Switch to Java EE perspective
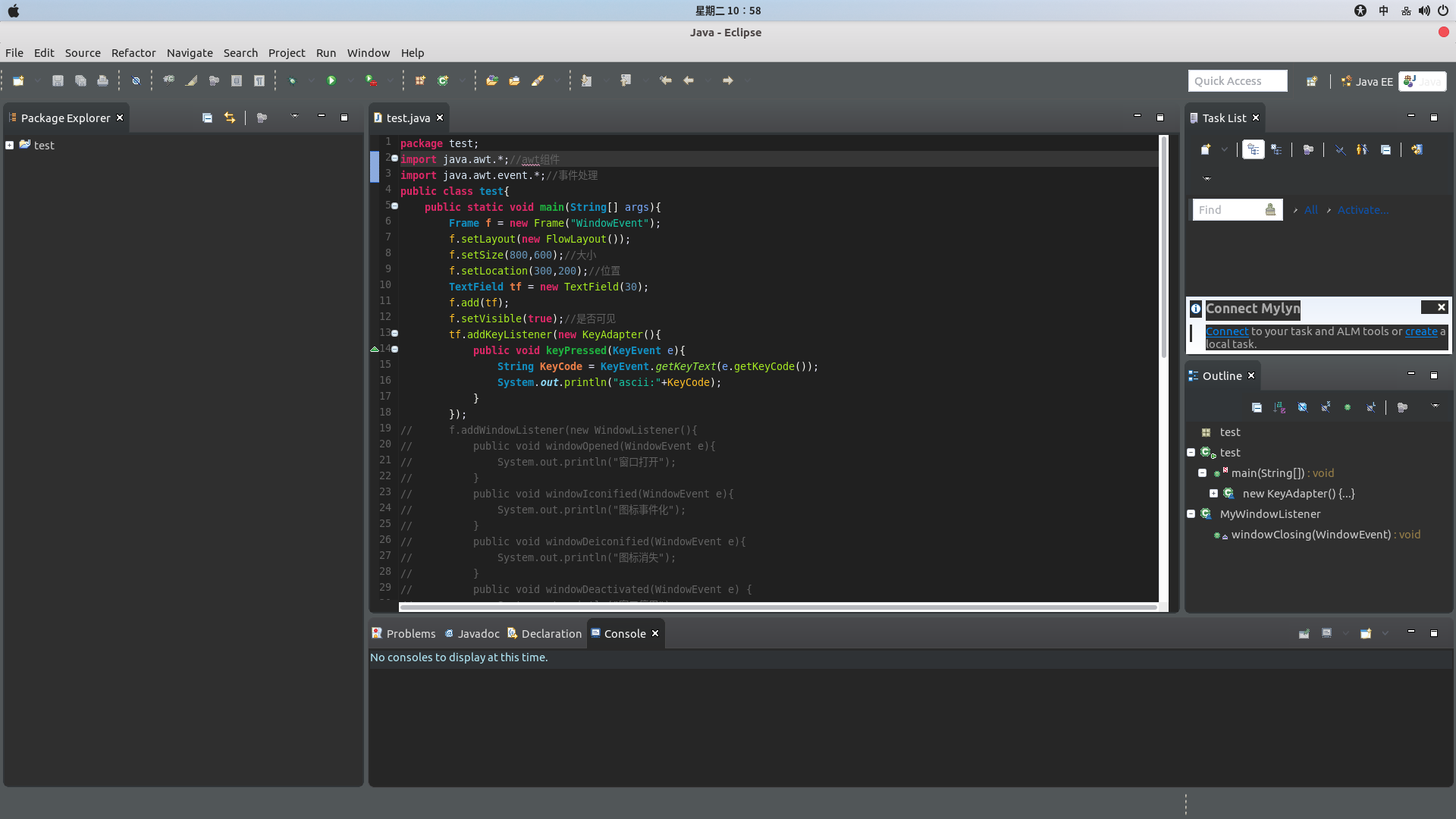 1367,81
